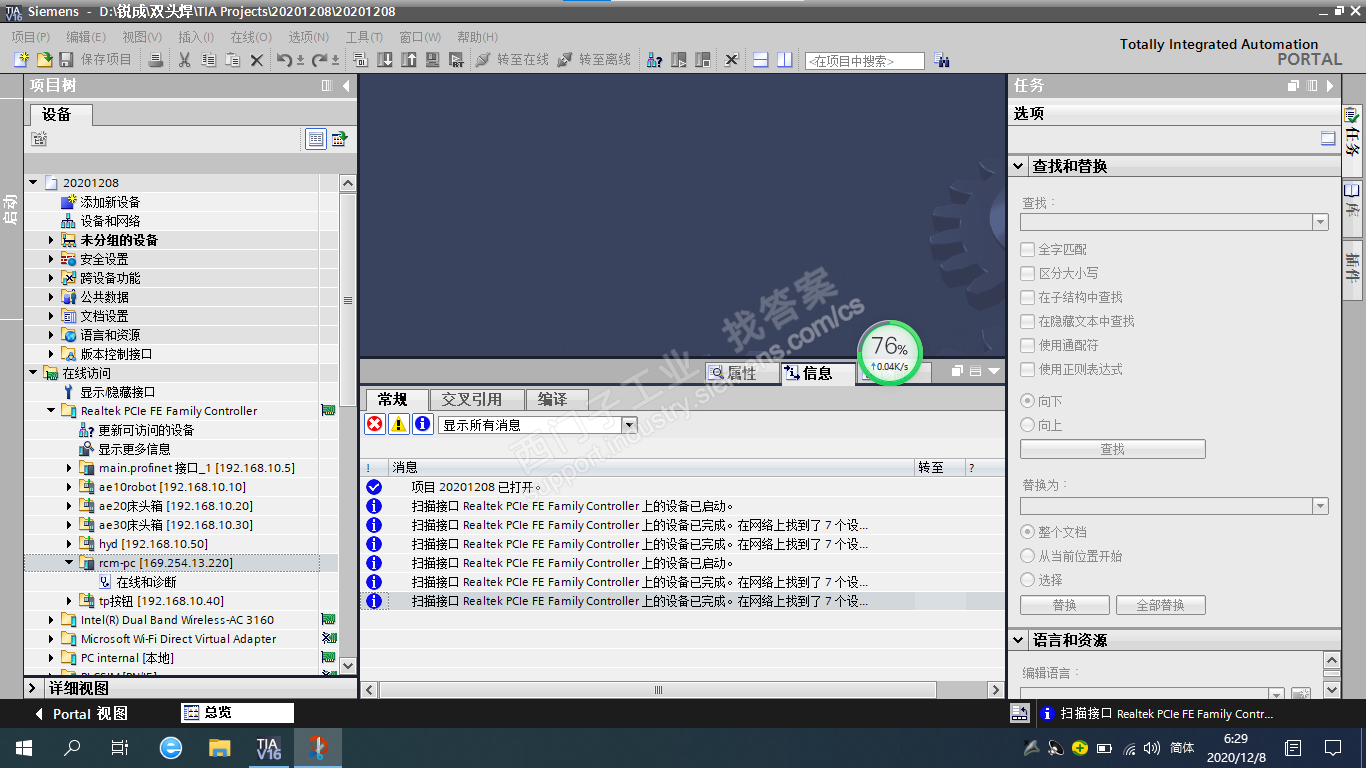The image size is (1366, 768).
Task: Click Go online (转至在线) button
Action: click(x=512, y=60)
